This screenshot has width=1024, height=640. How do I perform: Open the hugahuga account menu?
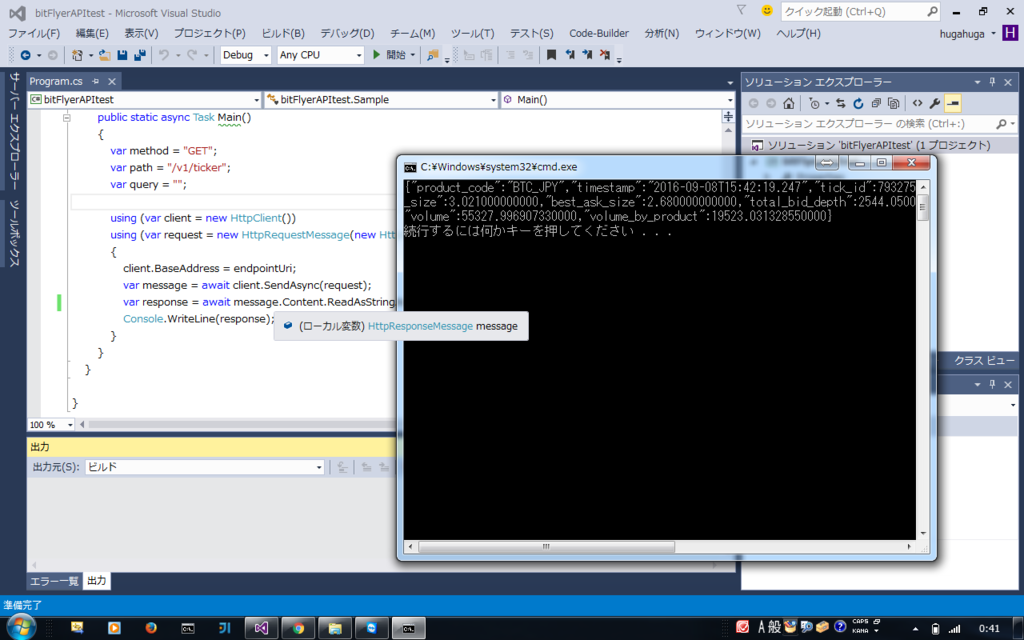[968, 34]
